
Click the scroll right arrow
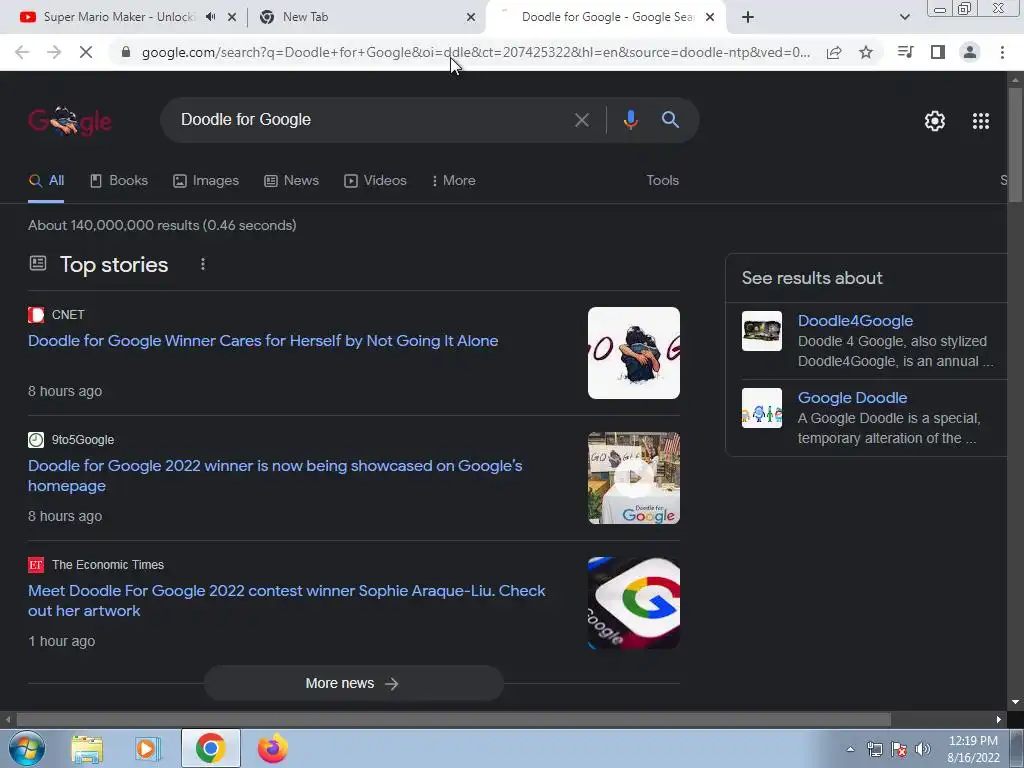[999, 719]
